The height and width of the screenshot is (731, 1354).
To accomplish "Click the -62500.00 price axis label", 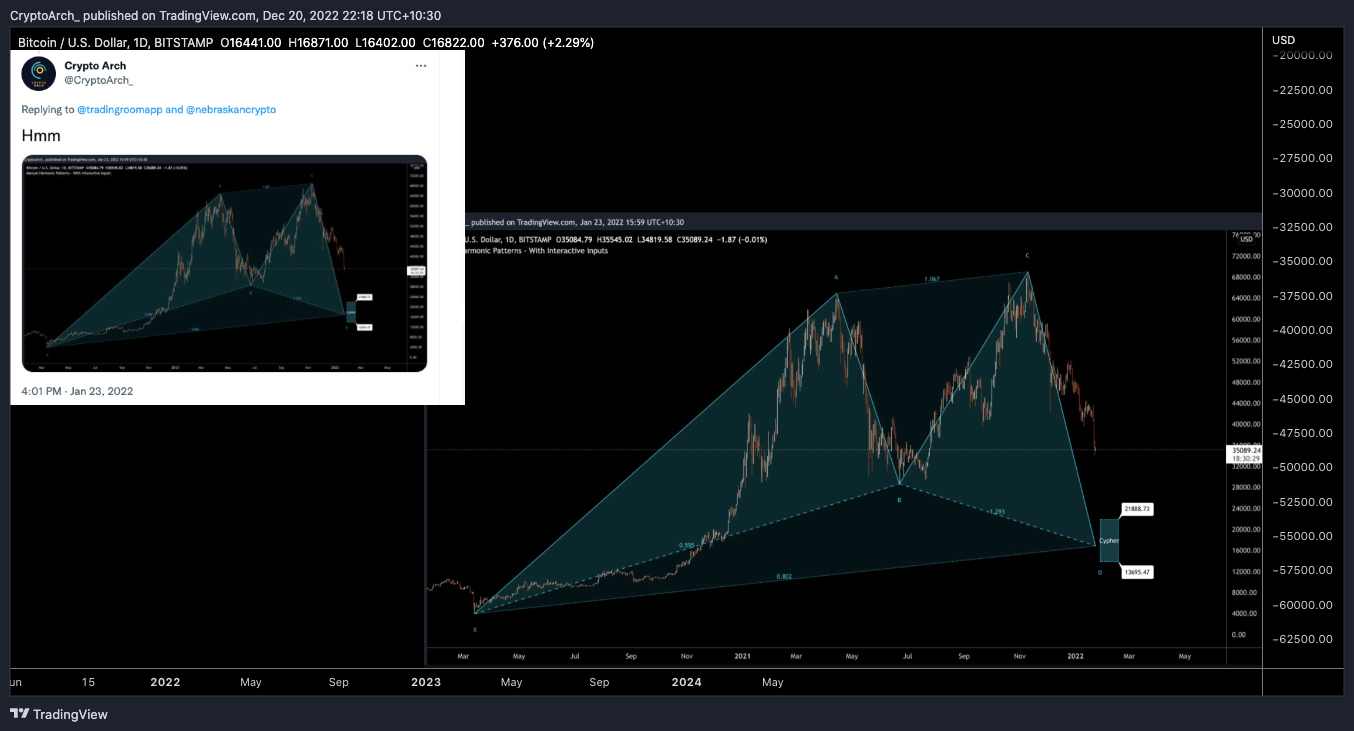I will point(1302,638).
